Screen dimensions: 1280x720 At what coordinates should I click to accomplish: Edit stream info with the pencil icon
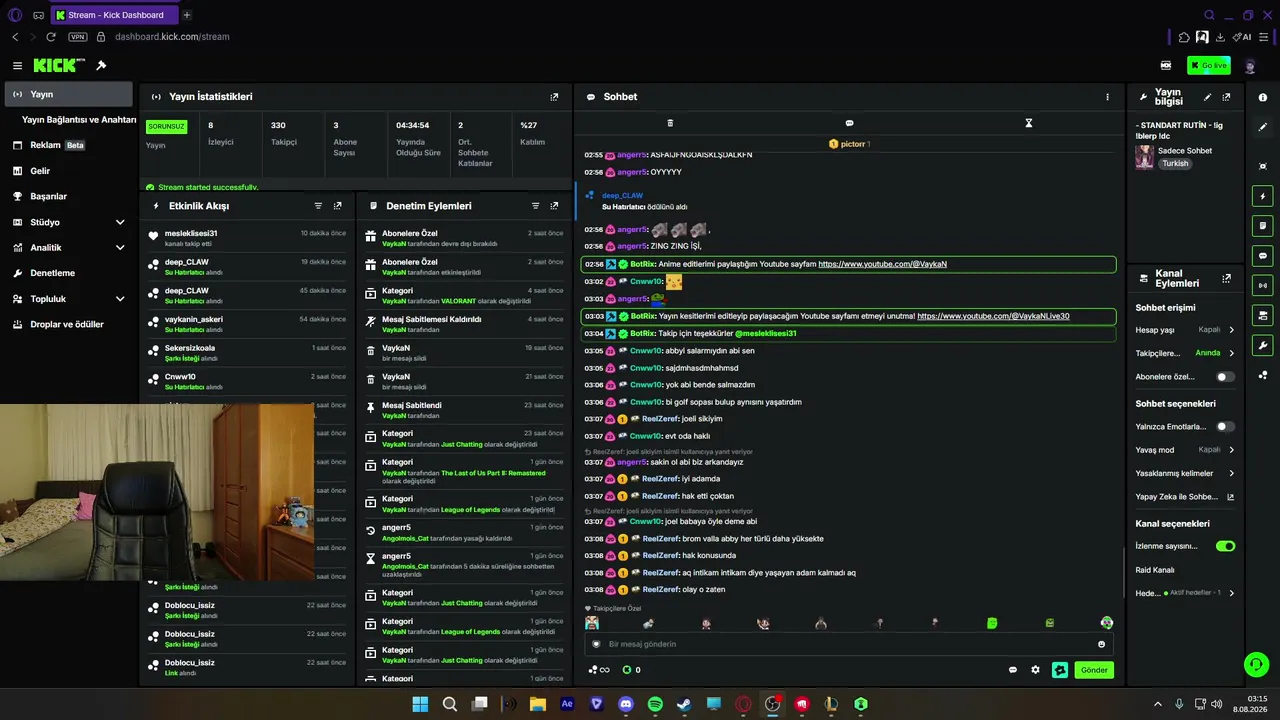click(1207, 97)
